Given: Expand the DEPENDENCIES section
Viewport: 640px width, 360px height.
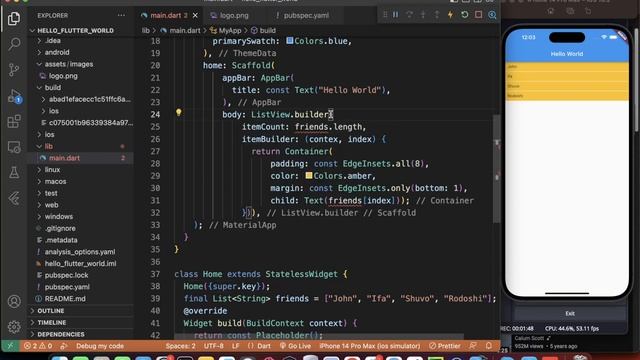Looking at the screenshot, I should (61, 334).
